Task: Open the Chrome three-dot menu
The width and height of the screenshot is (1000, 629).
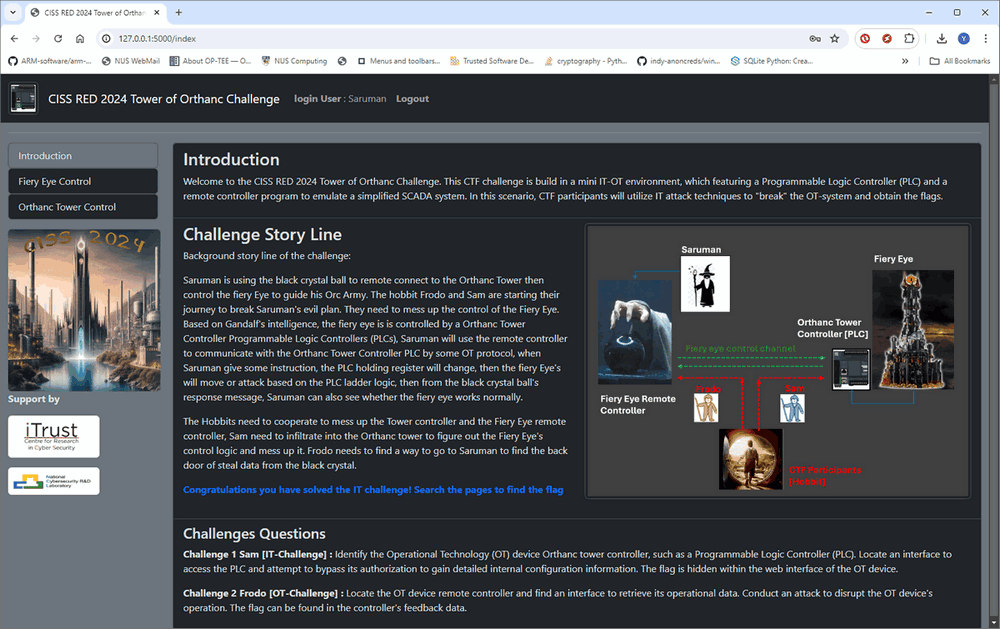Action: 985,39
